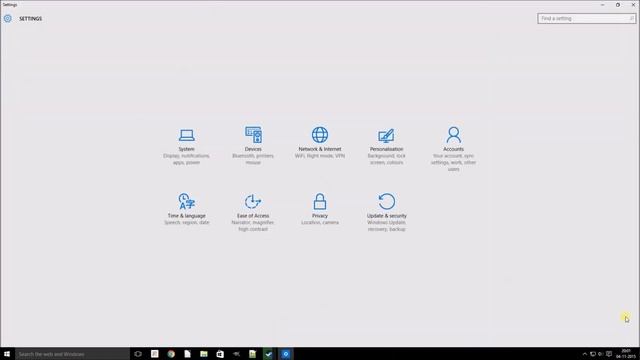This screenshot has width=640, height=360.
Task: Minimize the Settings window
Action: pyautogui.click(x=602, y=5)
